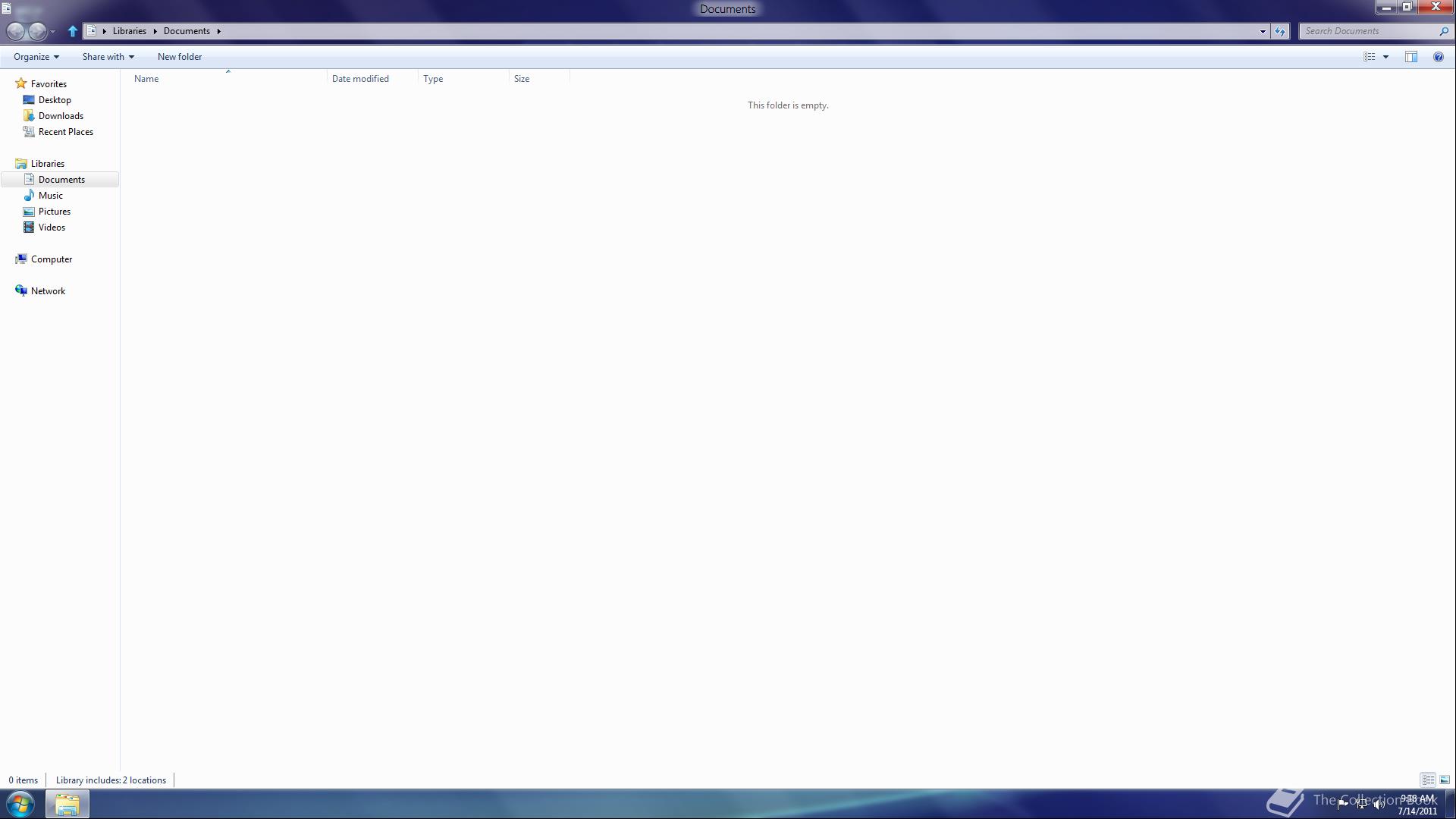1456x819 pixels.
Task: Open the Help question mark icon
Action: coord(1439,57)
